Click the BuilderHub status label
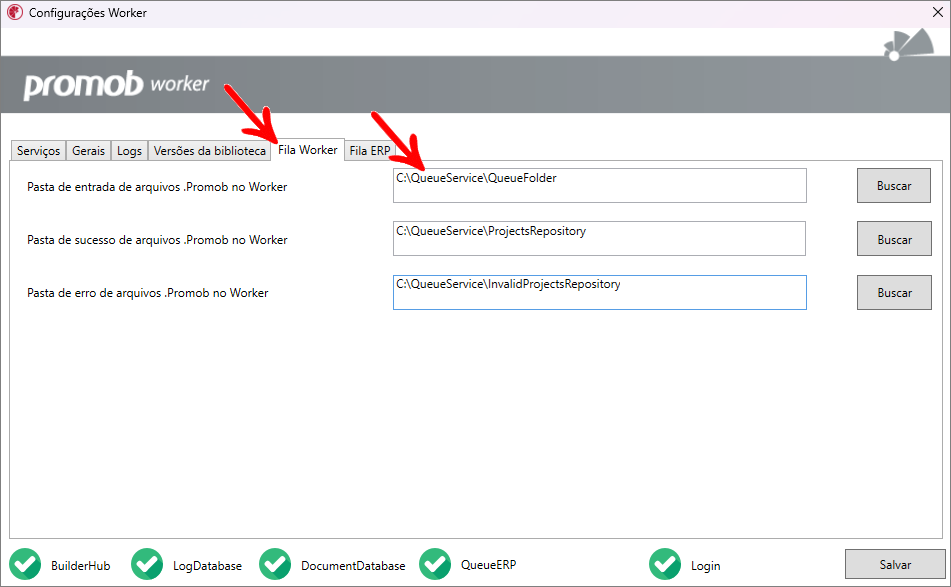The width and height of the screenshot is (951, 587). pos(81,566)
